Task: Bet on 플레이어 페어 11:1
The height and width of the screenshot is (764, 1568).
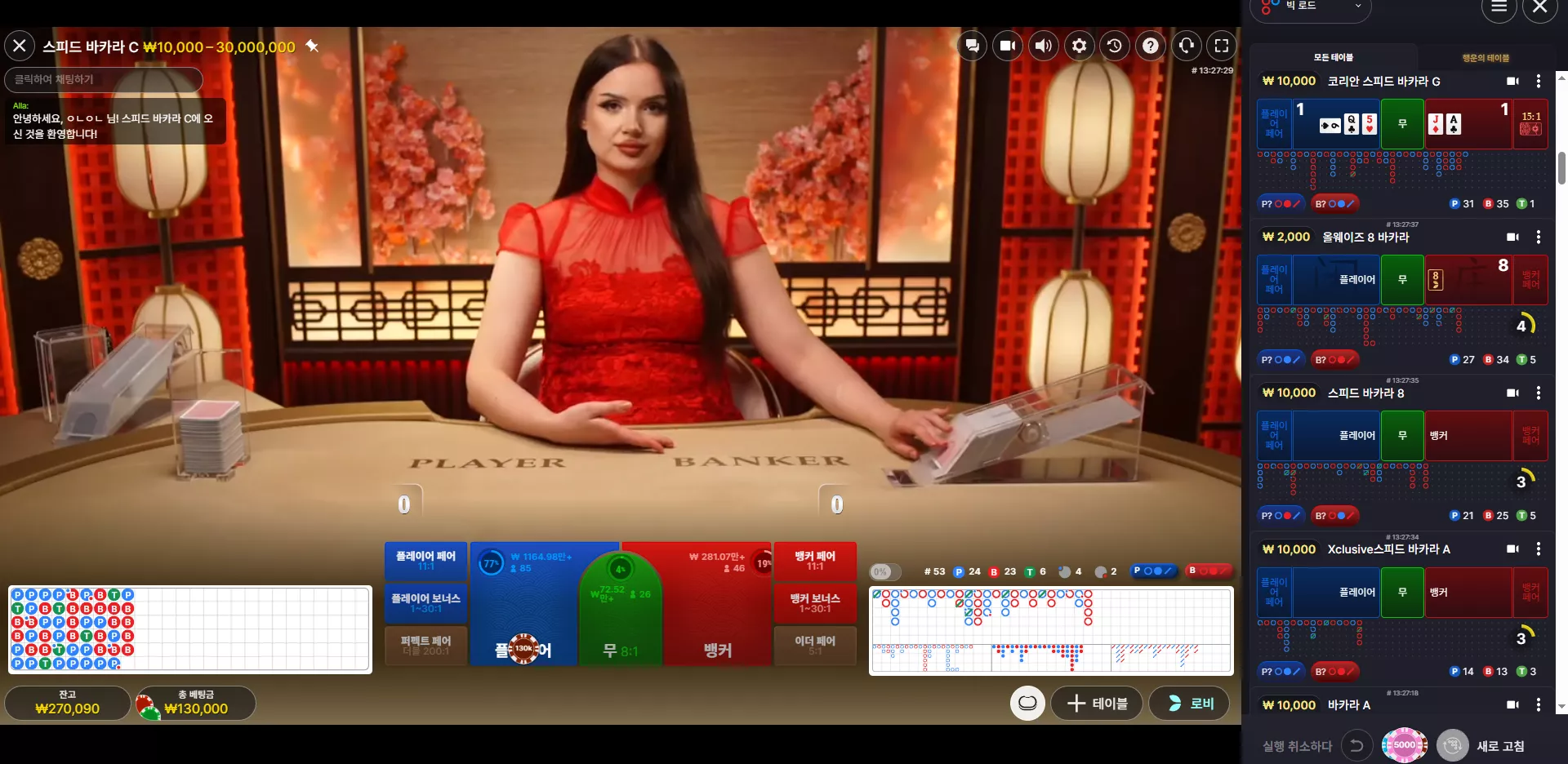Action: point(425,561)
